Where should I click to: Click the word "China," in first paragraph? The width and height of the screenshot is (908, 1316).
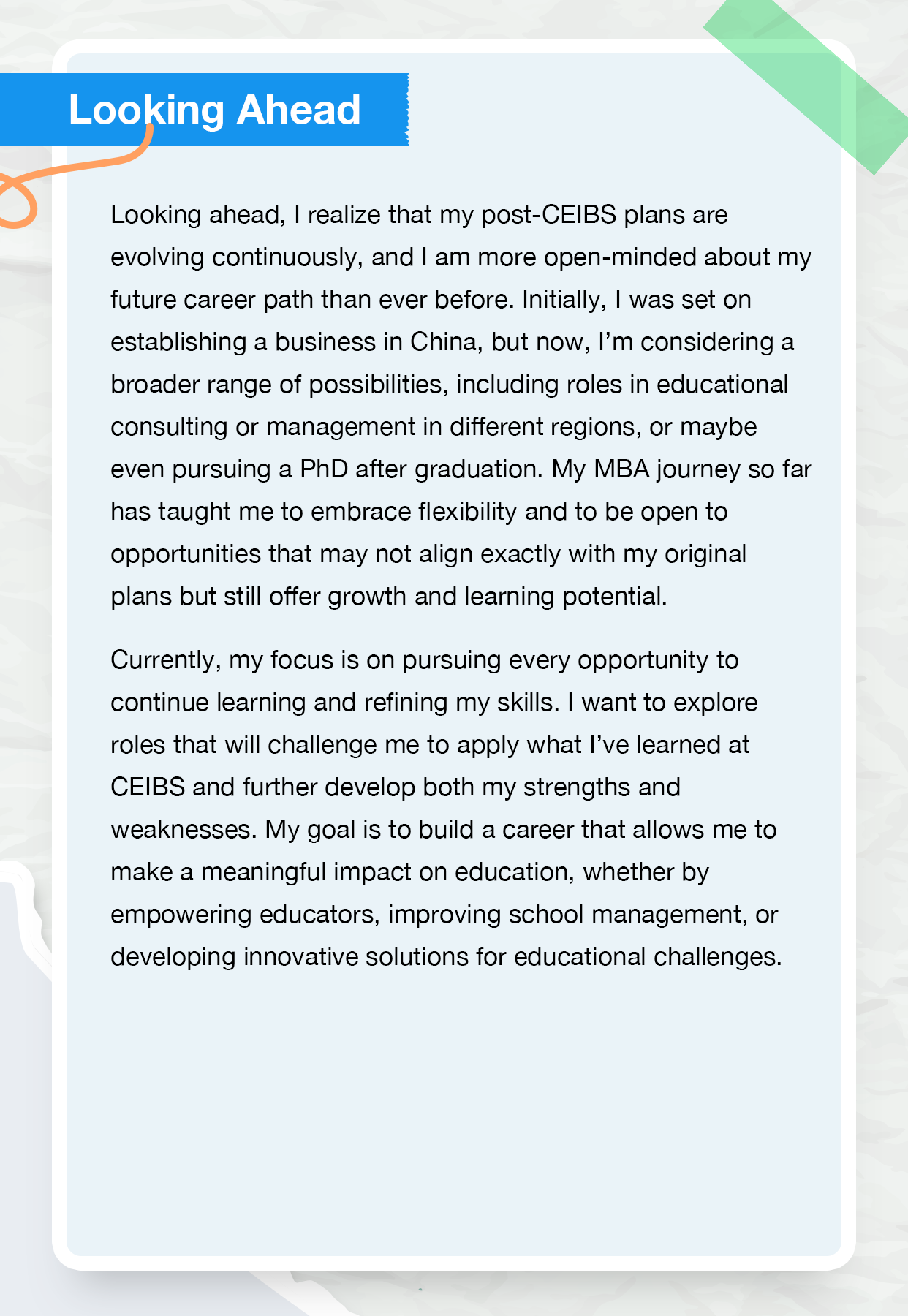446,342
